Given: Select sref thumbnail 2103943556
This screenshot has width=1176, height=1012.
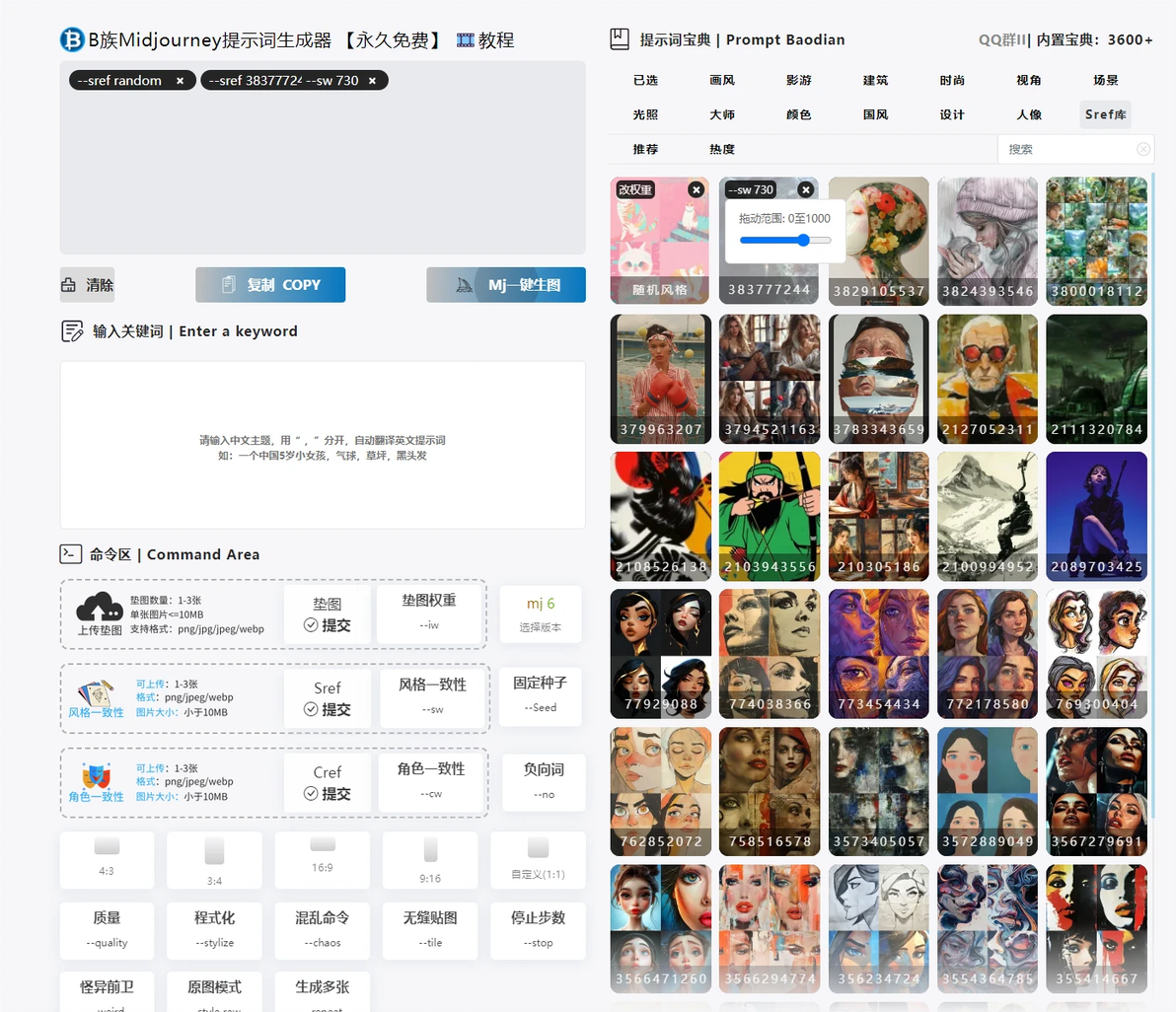Looking at the screenshot, I should pyautogui.click(x=770, y=517).
